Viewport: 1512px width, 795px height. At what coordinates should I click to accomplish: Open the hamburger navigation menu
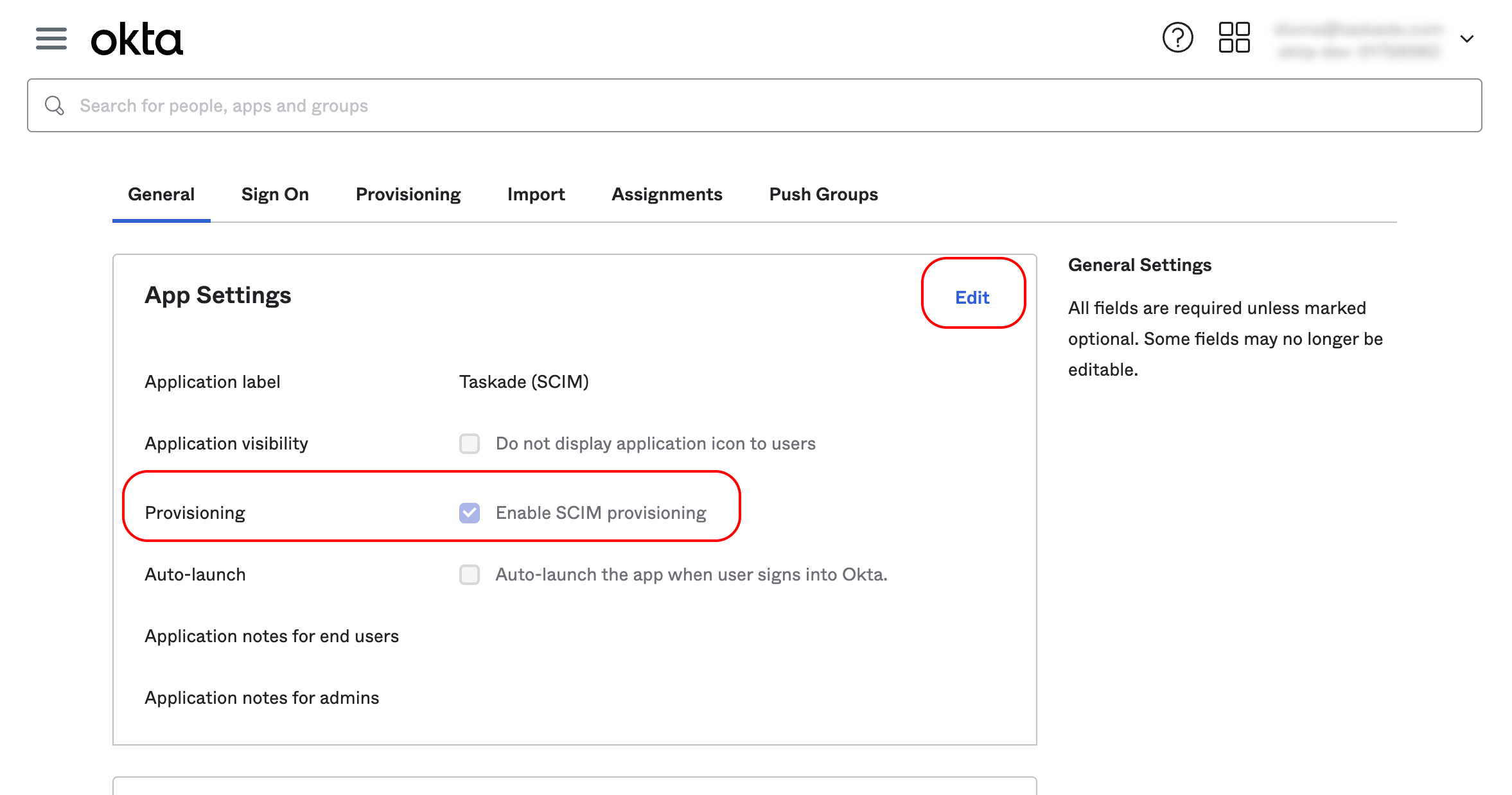coord(51,39)
